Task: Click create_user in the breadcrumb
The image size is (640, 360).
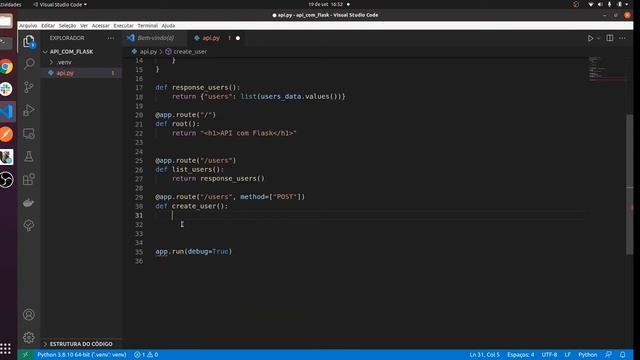Action: click(190, 52)
